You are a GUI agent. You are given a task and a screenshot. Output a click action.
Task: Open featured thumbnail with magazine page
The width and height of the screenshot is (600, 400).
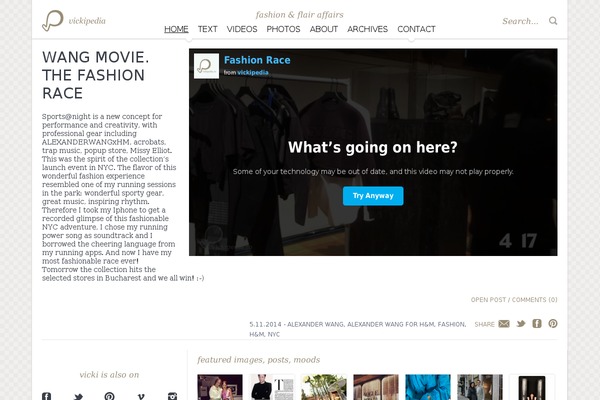click(272, 387)
